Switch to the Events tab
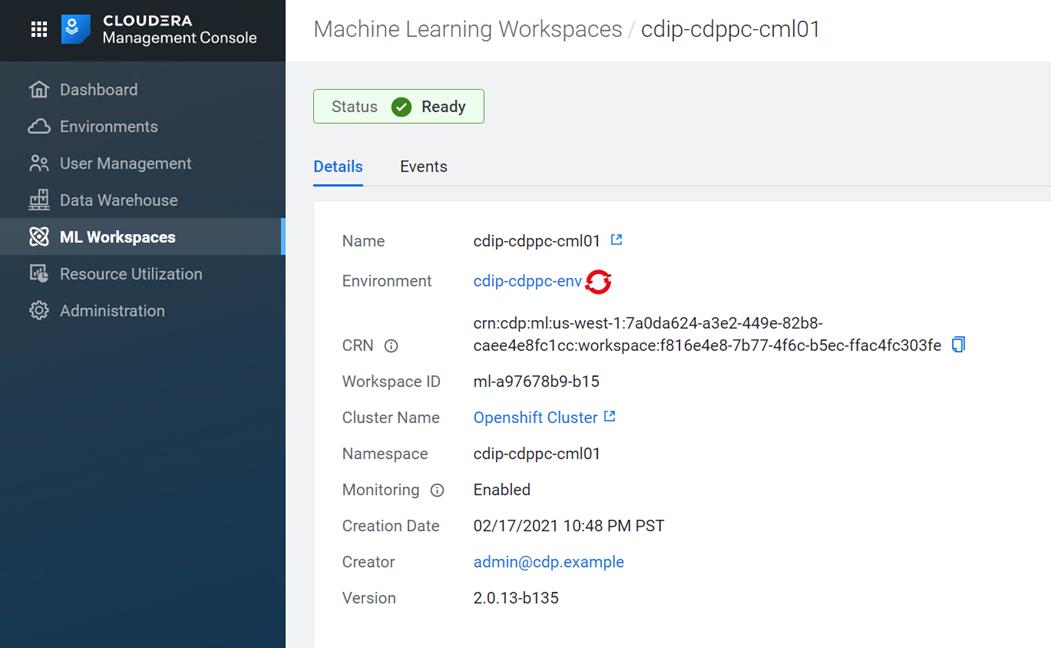Screen dimensions: 1051x648 coord(424,166)
